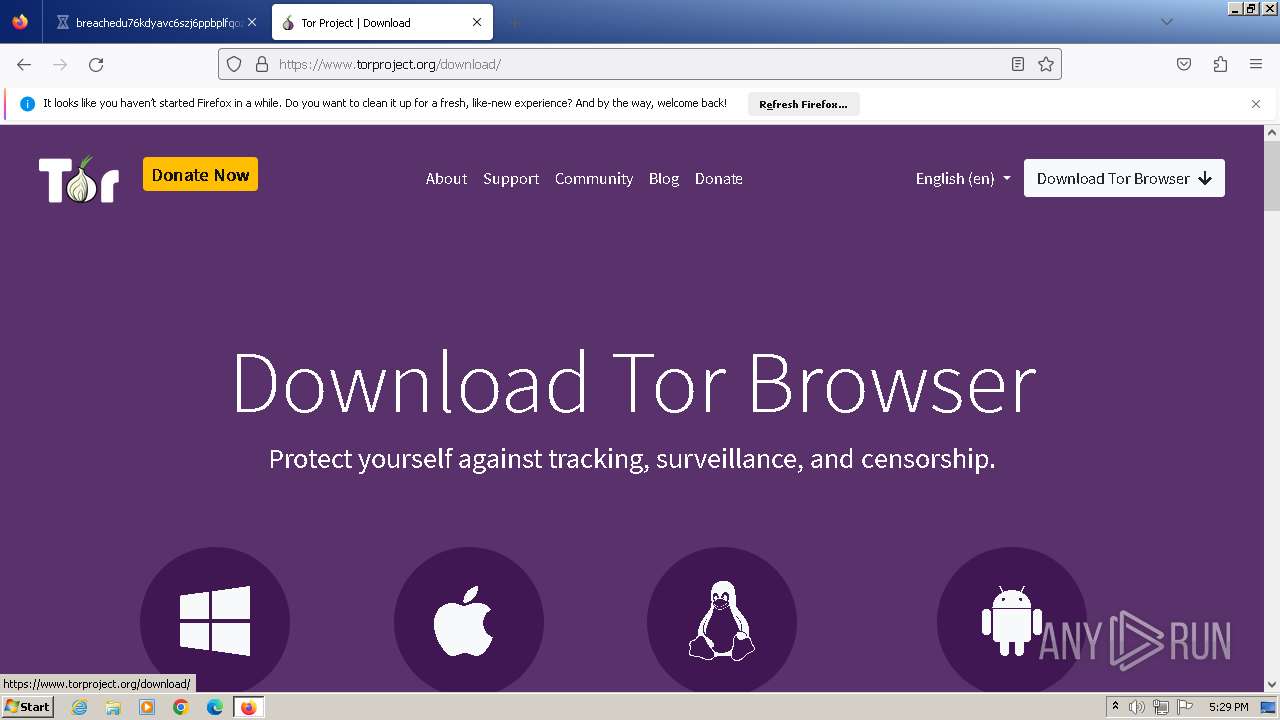
Task: Go back with browser back arrow
Action: [24, 64]
